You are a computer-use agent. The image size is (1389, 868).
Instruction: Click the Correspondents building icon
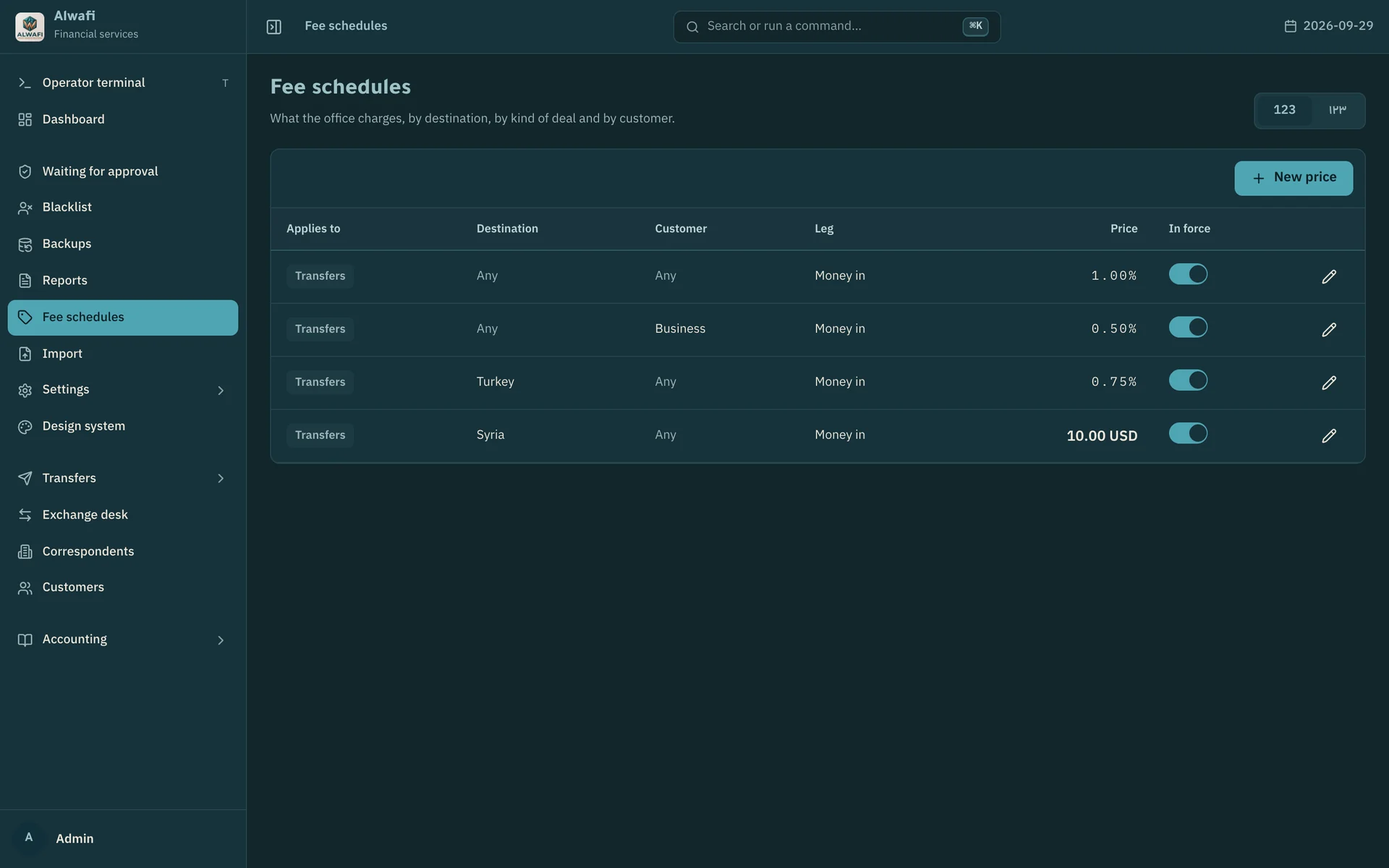(25, 552)
